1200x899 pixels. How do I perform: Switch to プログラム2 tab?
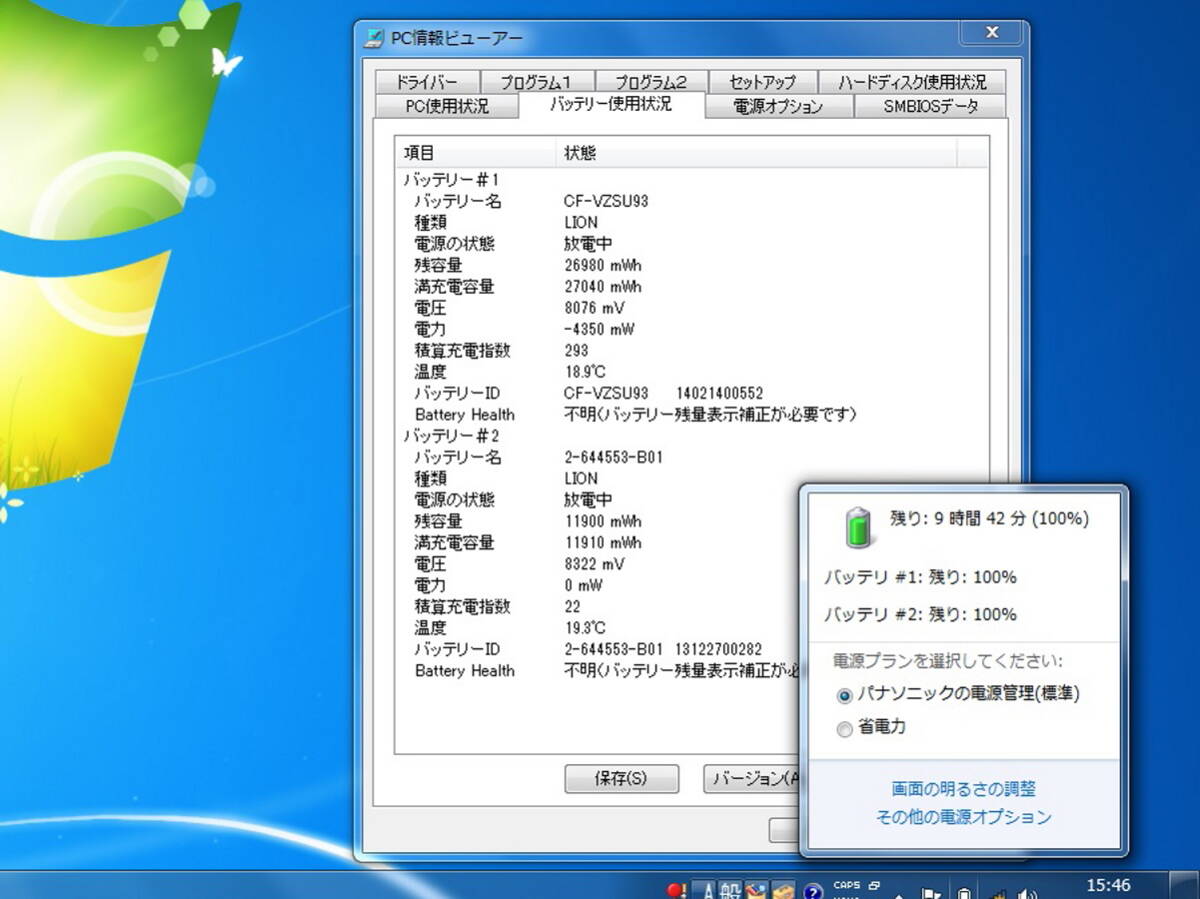click(x=651, y=82)
